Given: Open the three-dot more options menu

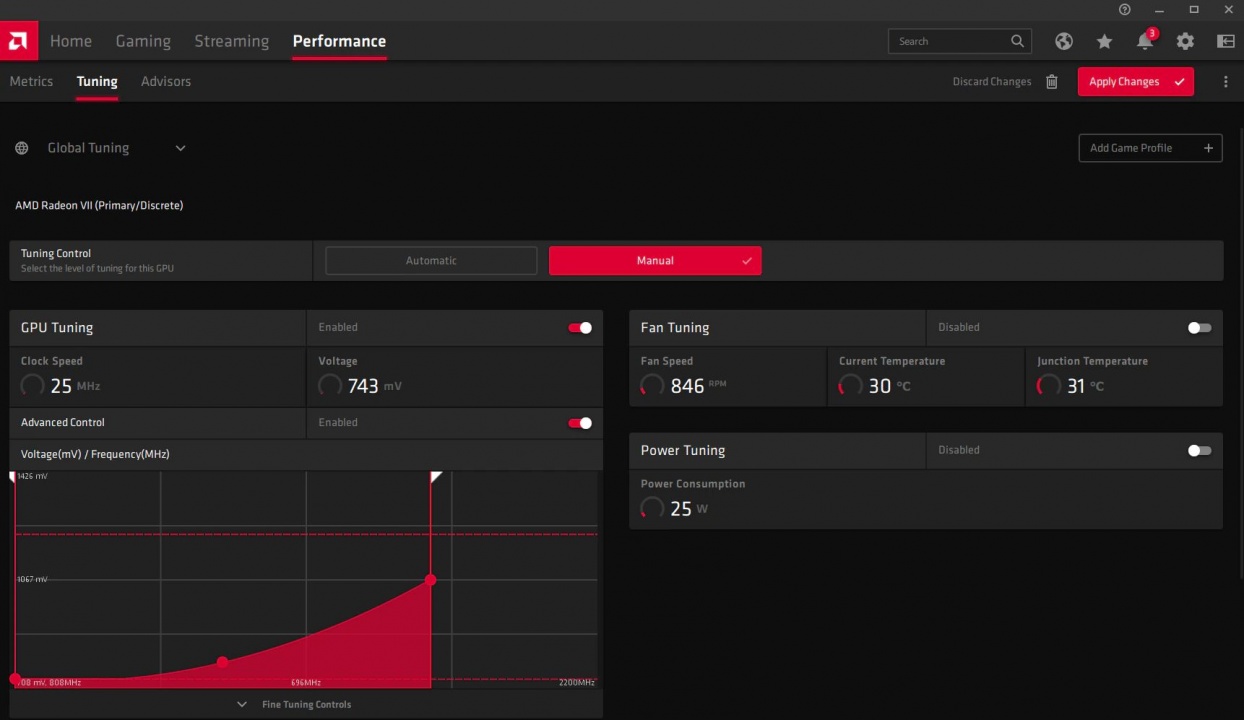Looking at the screenshot, I should point(1226,82).
